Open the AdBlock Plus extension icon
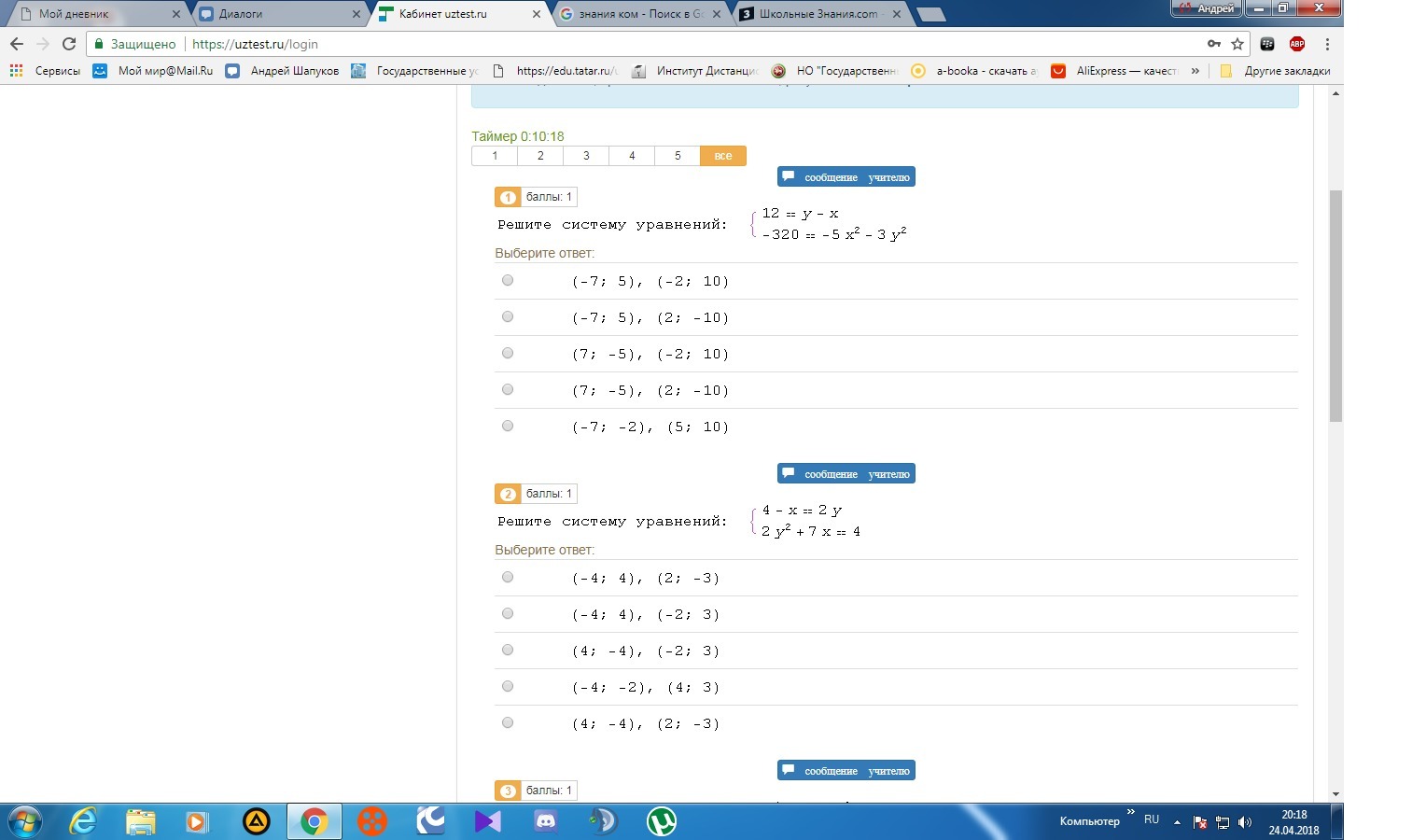The width and height of the screenshot is (1426, 840). [x=1296, y=44]
